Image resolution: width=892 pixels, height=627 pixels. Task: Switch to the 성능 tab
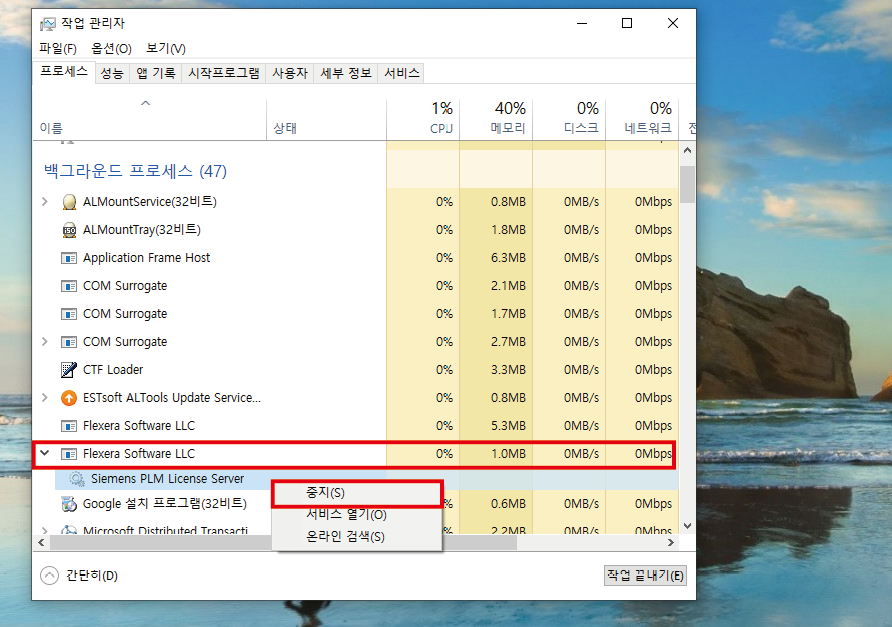point(112,73)
